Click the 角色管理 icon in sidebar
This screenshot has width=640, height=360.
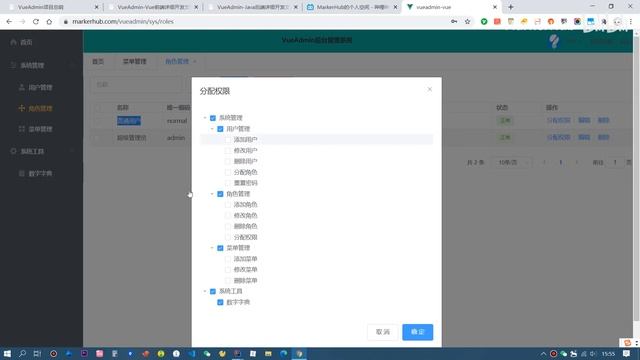(x=22, y=108)
